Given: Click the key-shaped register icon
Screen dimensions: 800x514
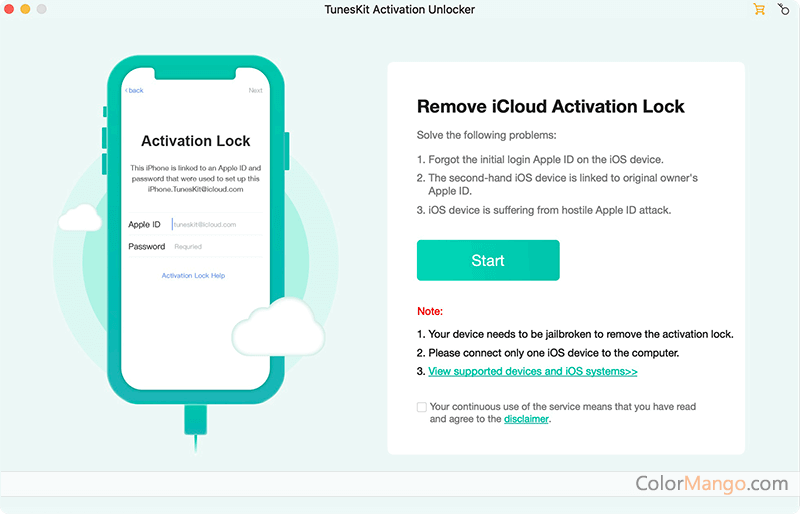Looking at the screenshot, I should tap(782, 9).
